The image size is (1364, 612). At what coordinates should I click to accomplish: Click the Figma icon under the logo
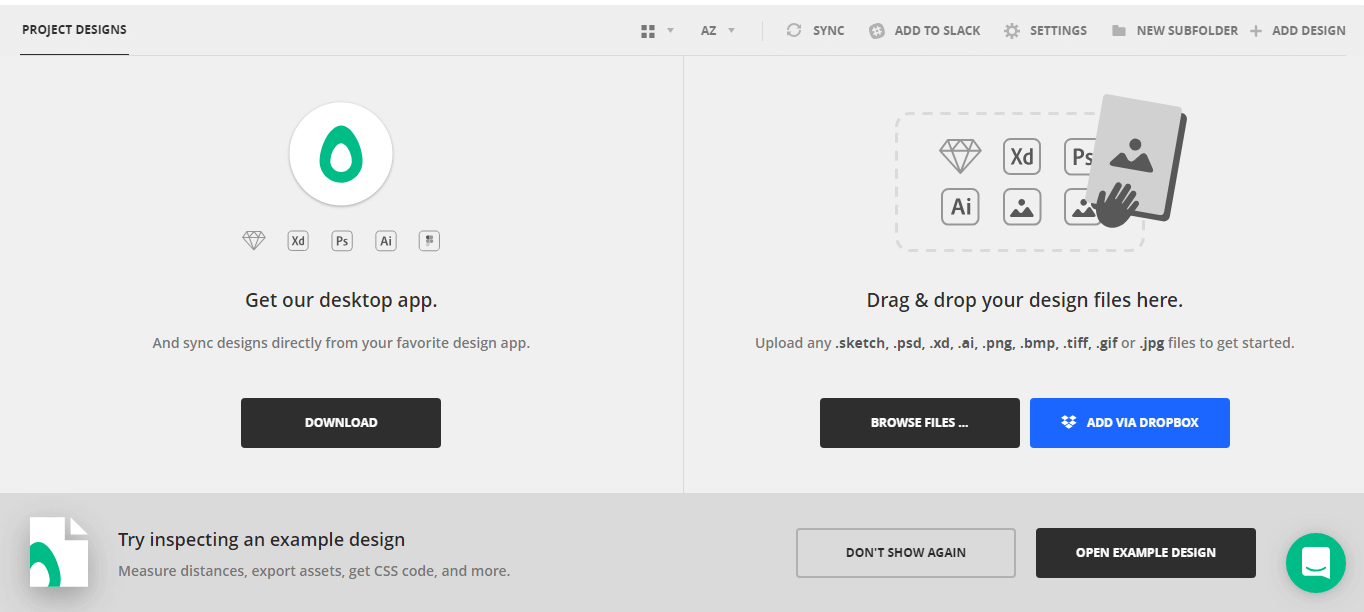point(429,241)
